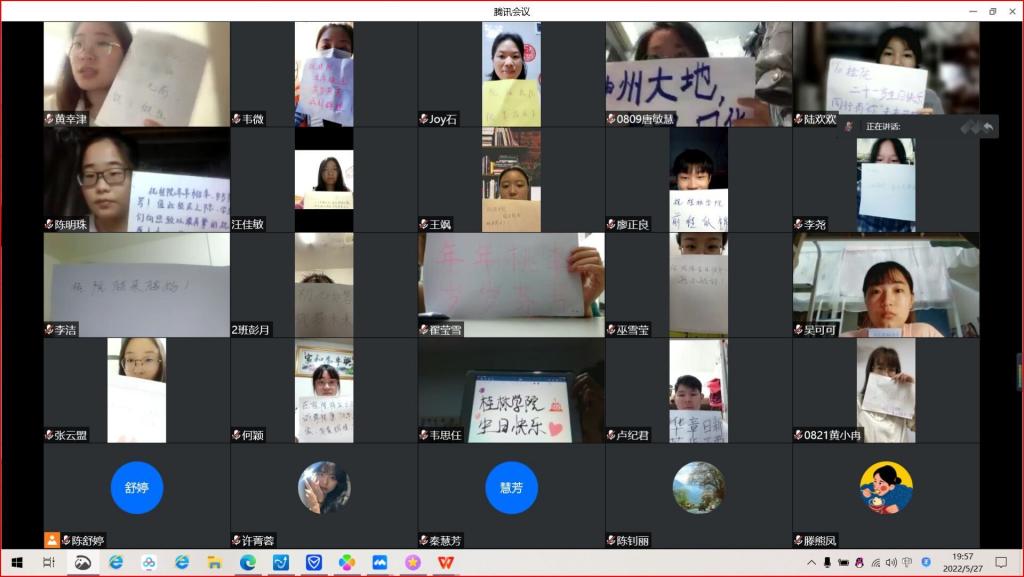
Task: Click the system tray volume icon
Action: click(x=891, y=563)
